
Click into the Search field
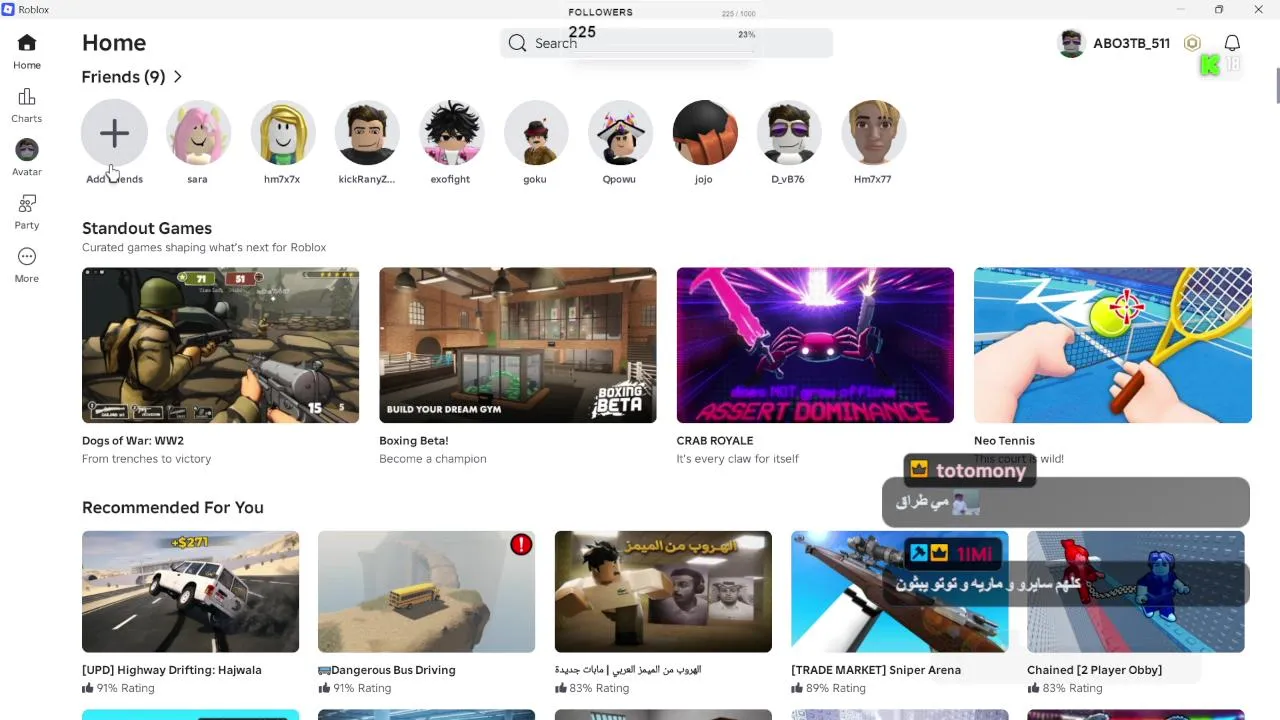666,43
